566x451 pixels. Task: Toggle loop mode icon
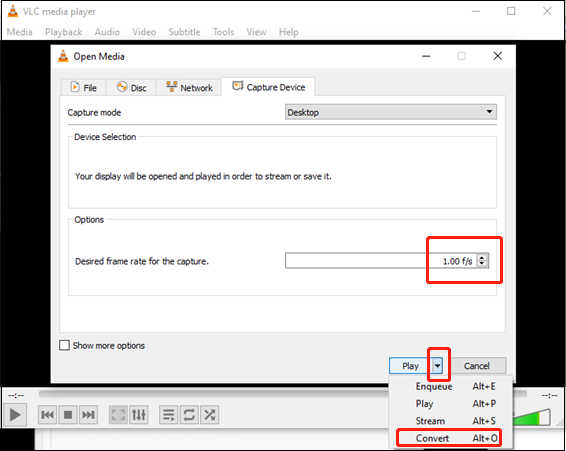[189, 415]
